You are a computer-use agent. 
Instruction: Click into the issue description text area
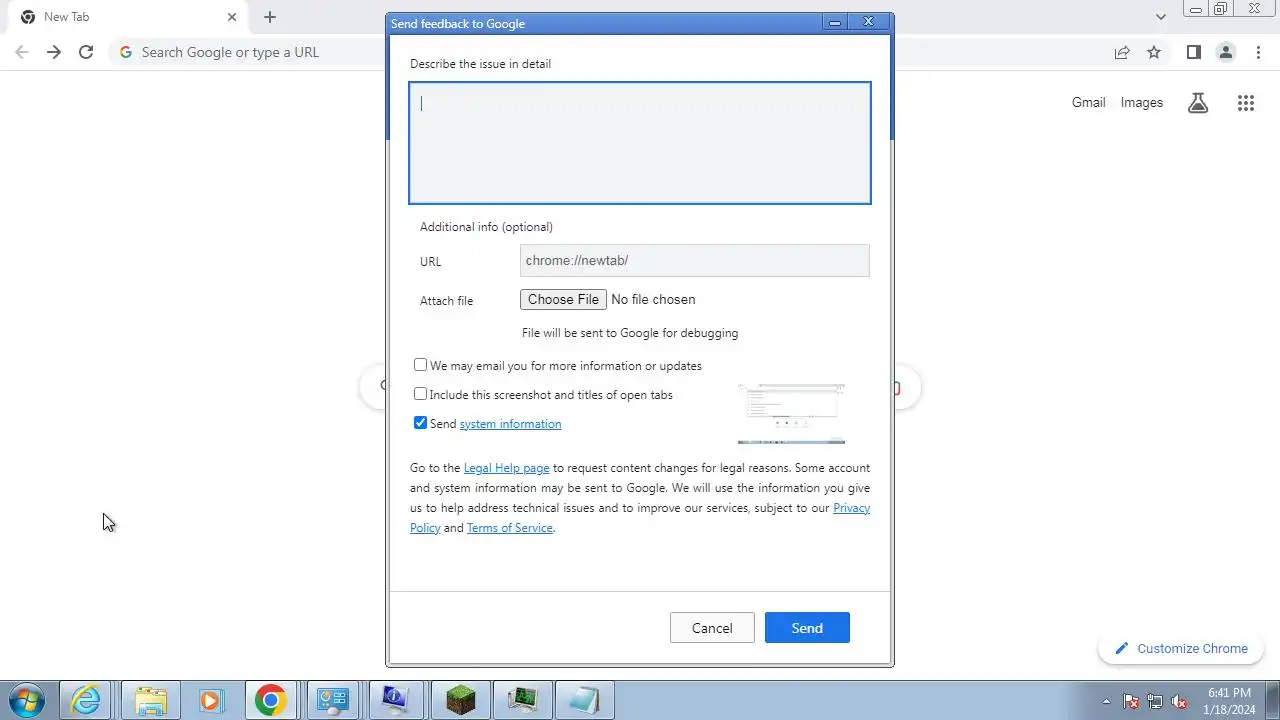[x=640, y=143]
